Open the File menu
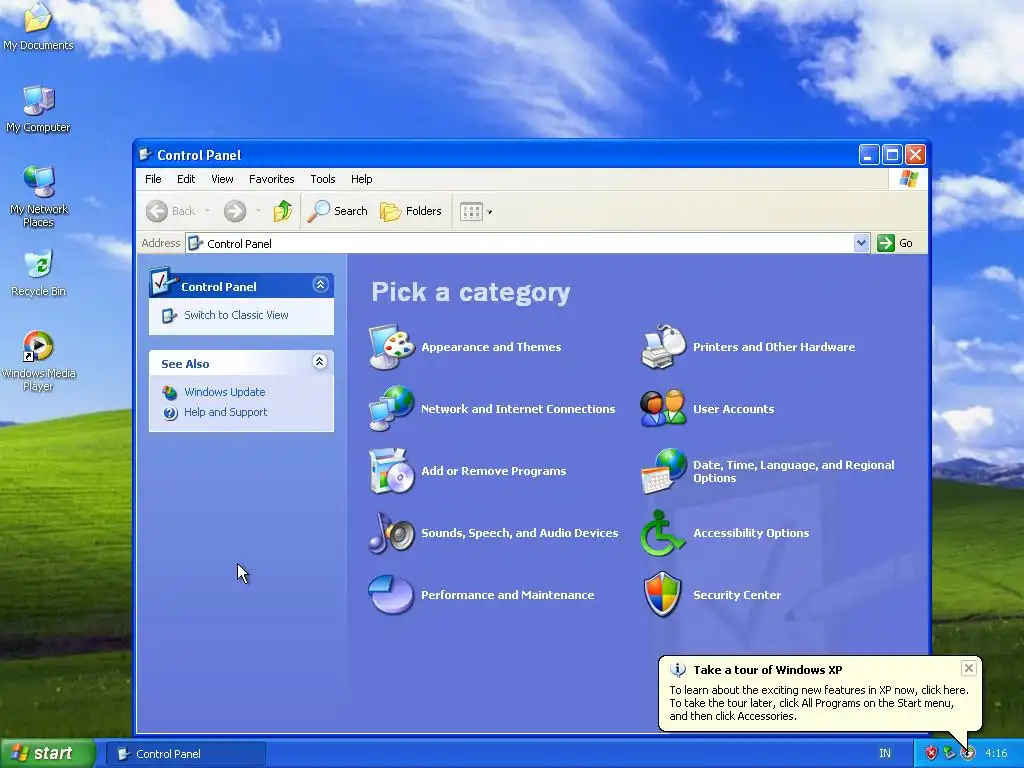 pos(153,179)
